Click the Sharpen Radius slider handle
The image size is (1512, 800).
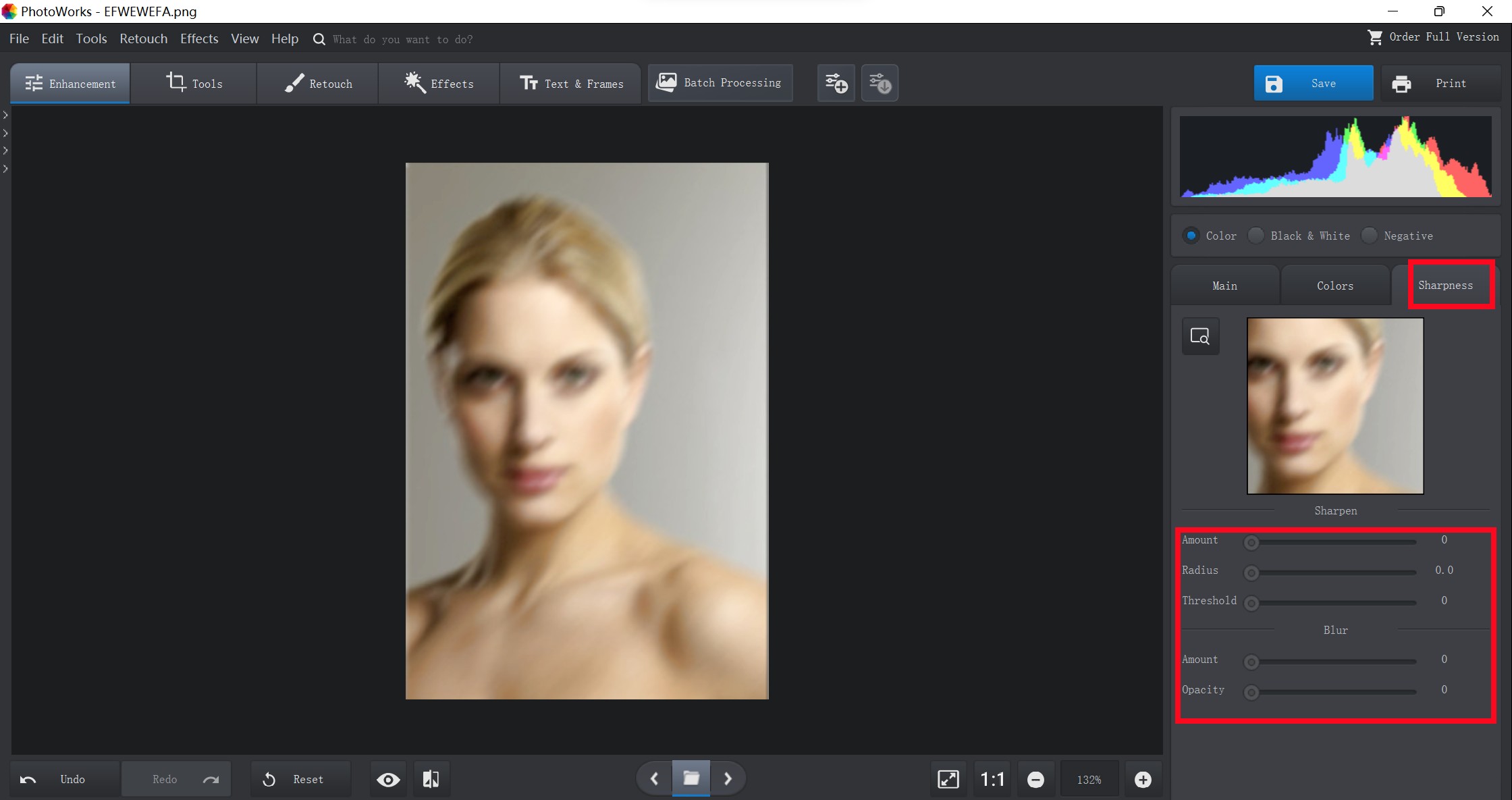click(1251, 572)
